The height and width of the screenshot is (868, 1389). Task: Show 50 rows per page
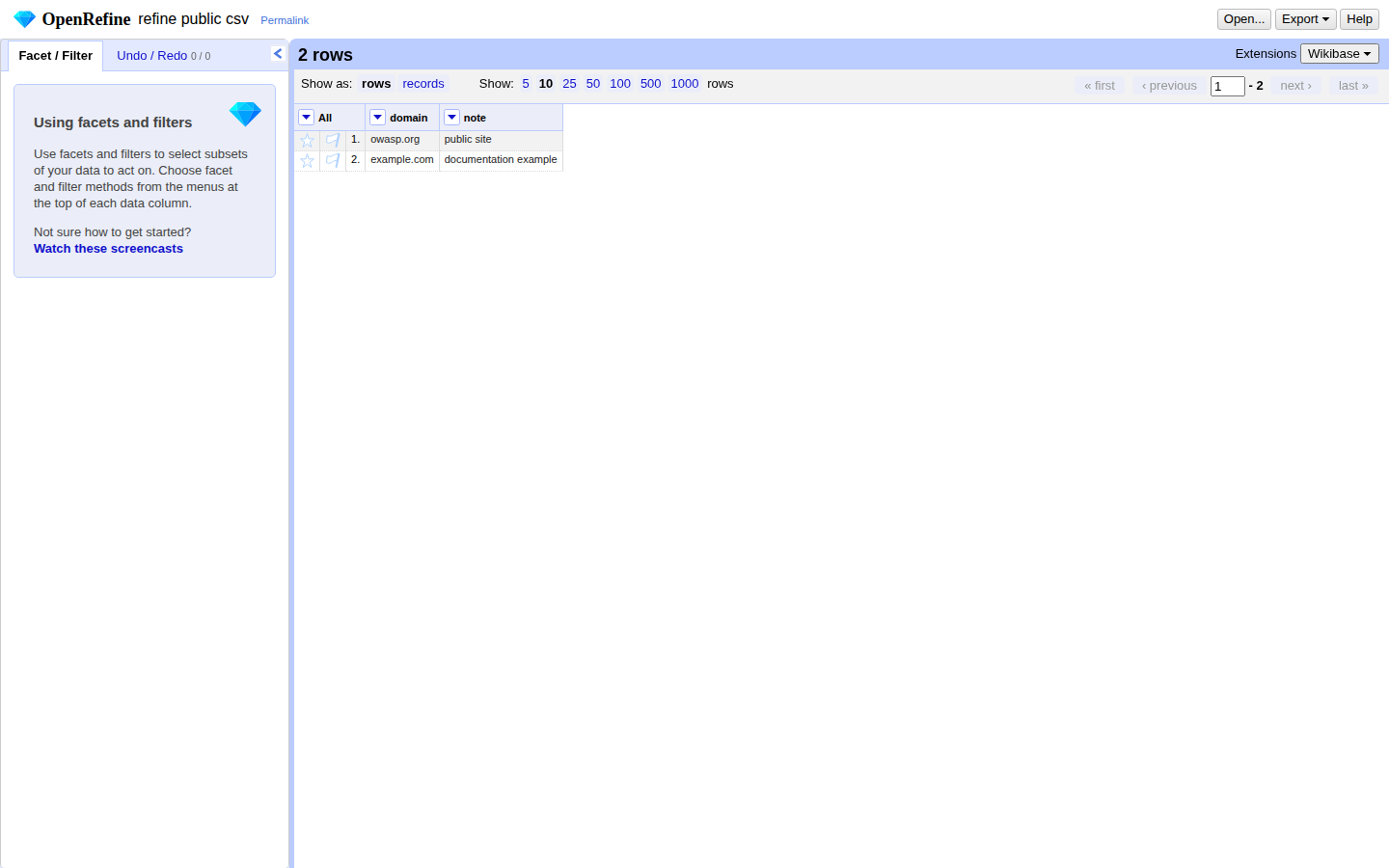coord(593,84)
